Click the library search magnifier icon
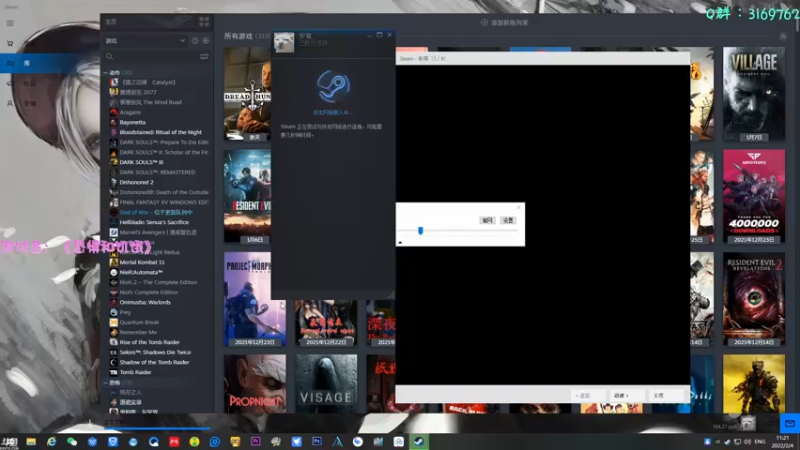 point(109,56)
